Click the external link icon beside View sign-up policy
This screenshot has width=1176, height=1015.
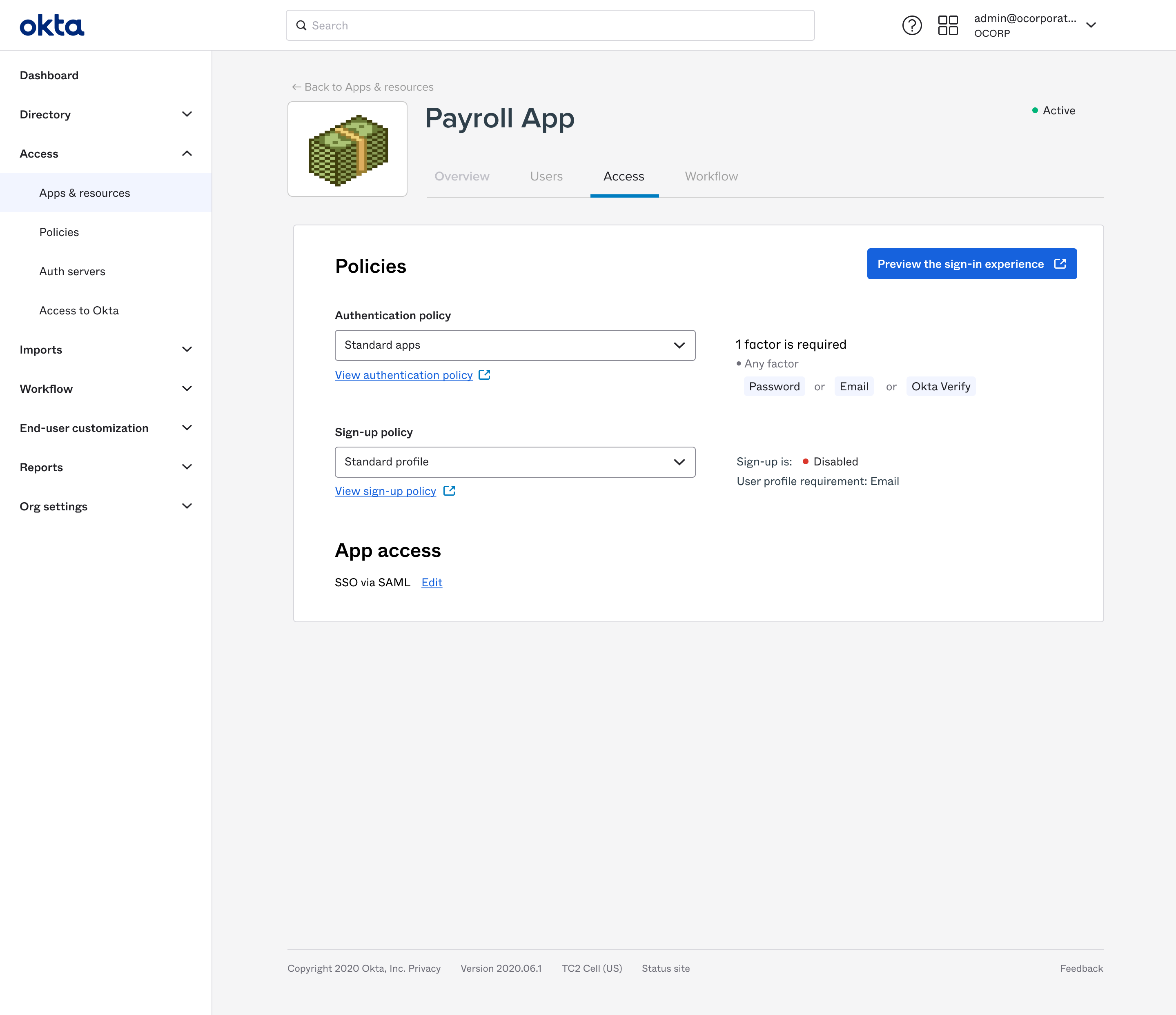coord(449,491)
